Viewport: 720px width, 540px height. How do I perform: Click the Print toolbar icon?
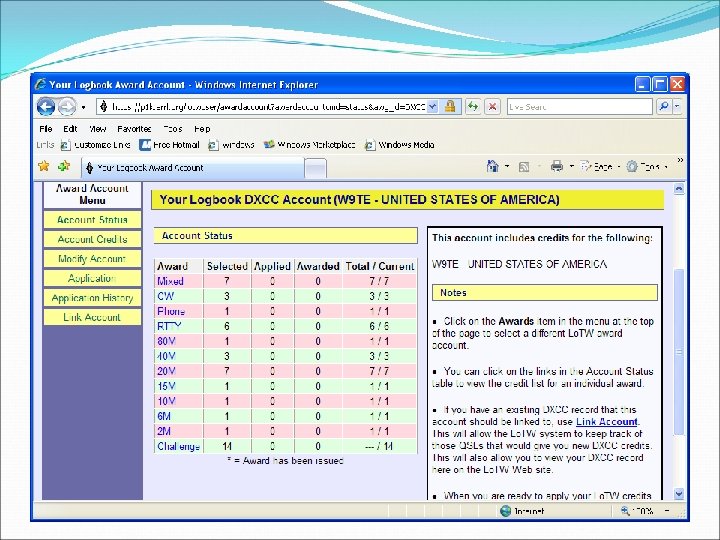(x=557, y=166)
